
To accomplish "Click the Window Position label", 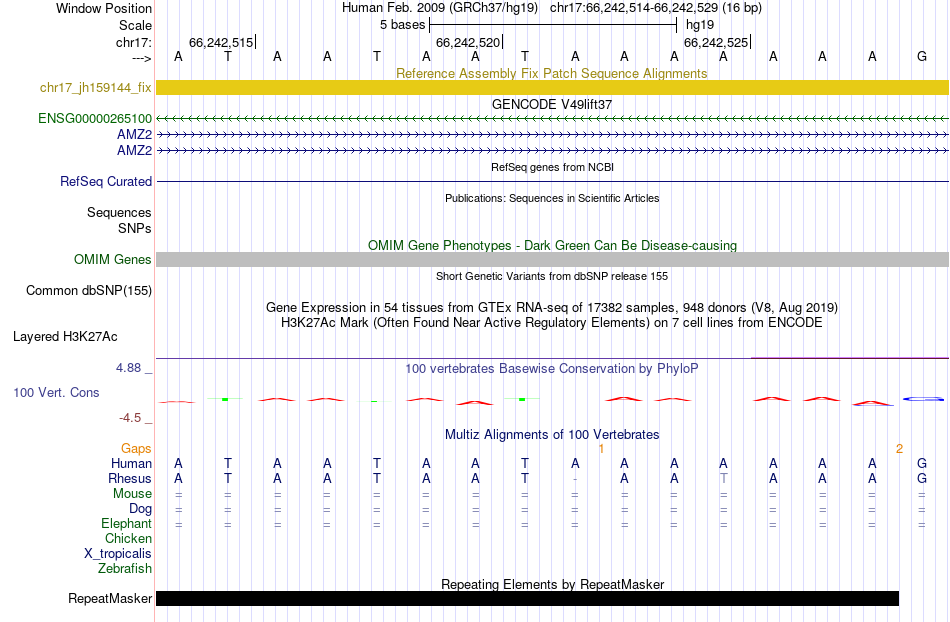I will [104, 8].
